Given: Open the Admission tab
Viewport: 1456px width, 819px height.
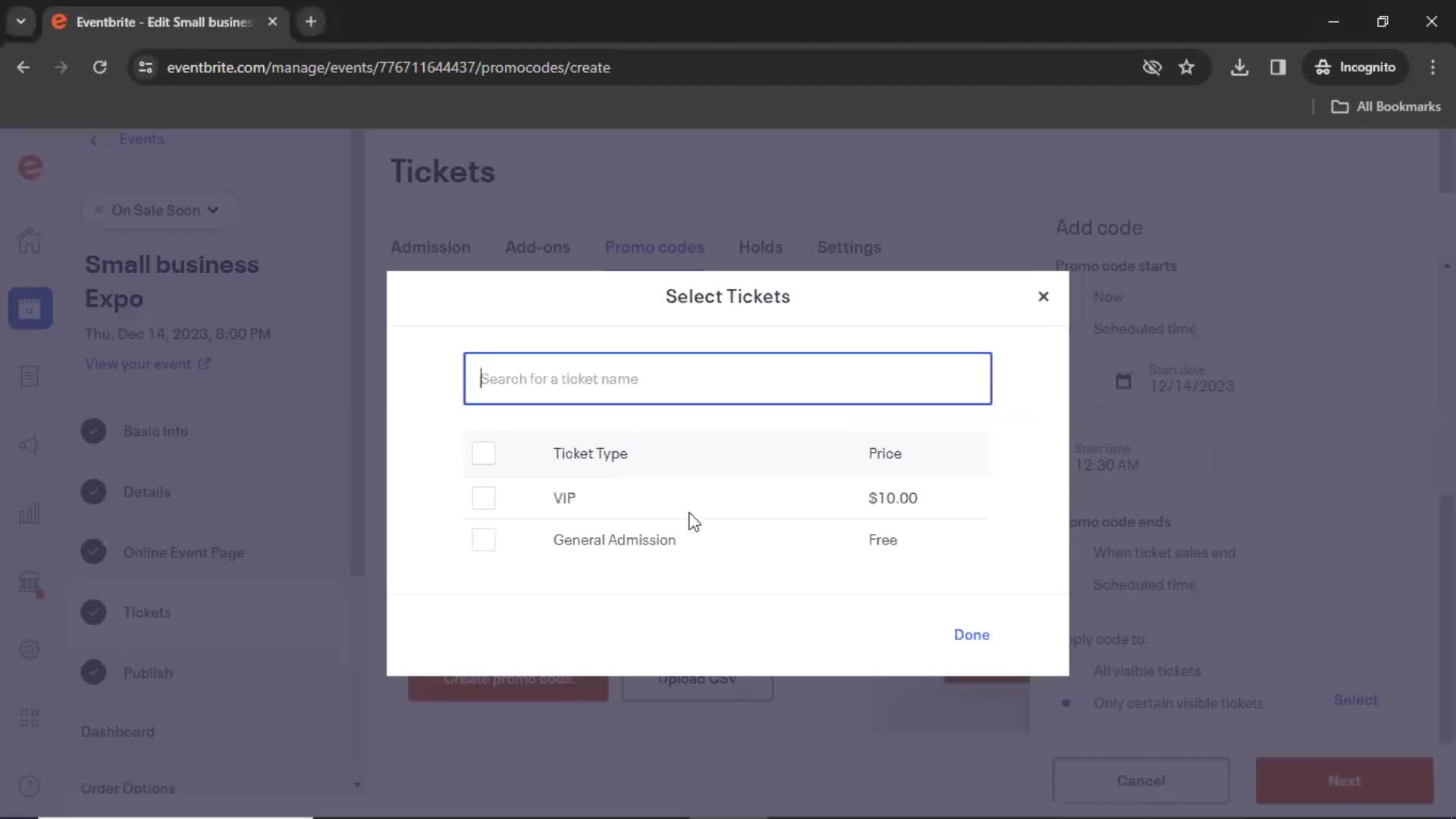Looking at the screenshot, I should coord(431,247).
